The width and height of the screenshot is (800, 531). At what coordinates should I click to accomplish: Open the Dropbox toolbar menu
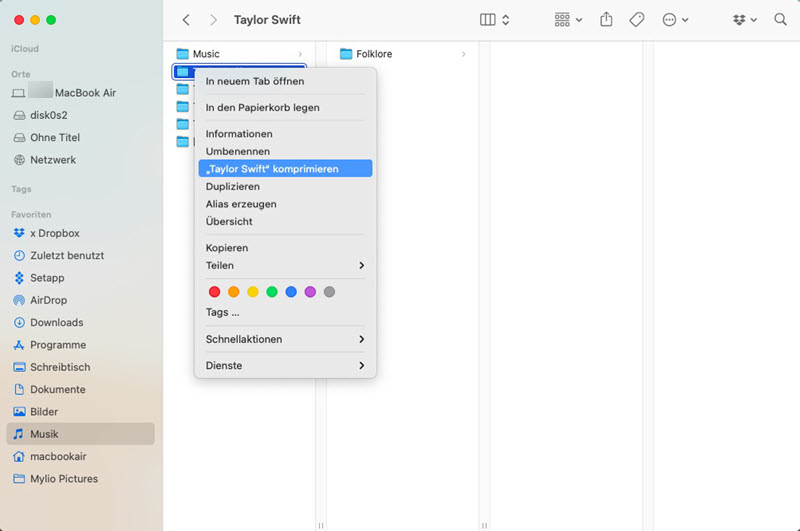pyautogui.click(x=744, y=20)
